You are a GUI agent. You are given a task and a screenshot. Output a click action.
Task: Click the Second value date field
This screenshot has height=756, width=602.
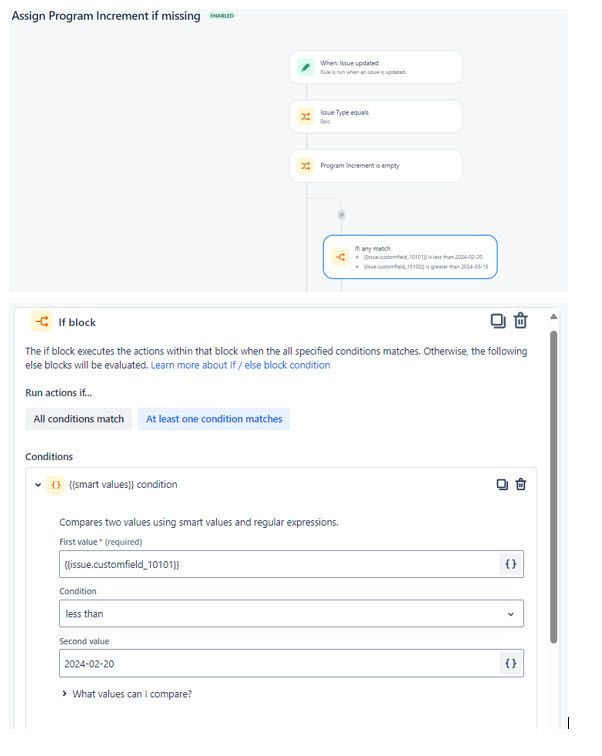279,663
